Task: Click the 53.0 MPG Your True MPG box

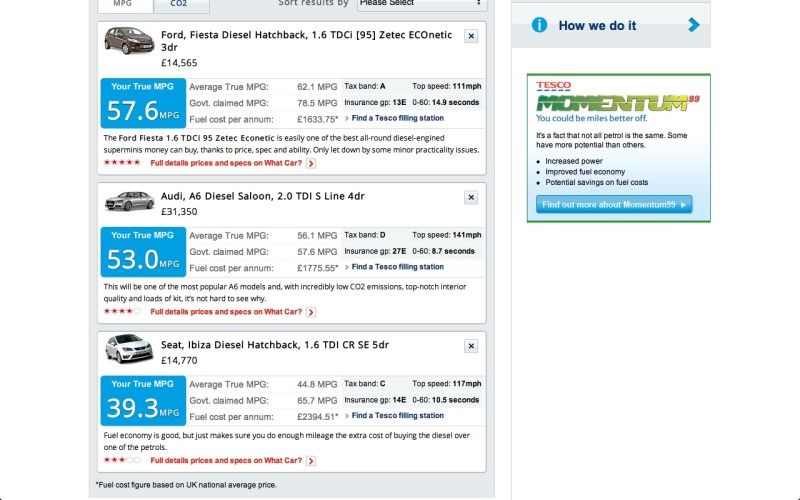Action: point(143,252)
